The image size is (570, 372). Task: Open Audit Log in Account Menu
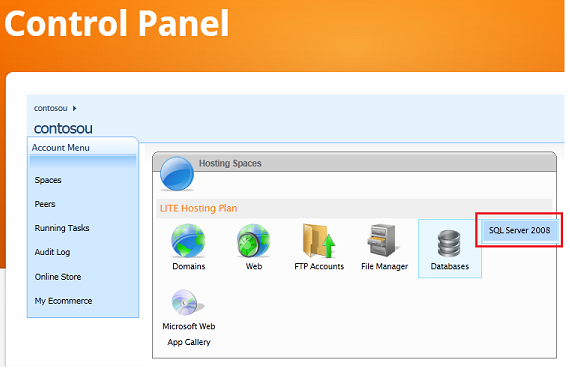(52, 252)
